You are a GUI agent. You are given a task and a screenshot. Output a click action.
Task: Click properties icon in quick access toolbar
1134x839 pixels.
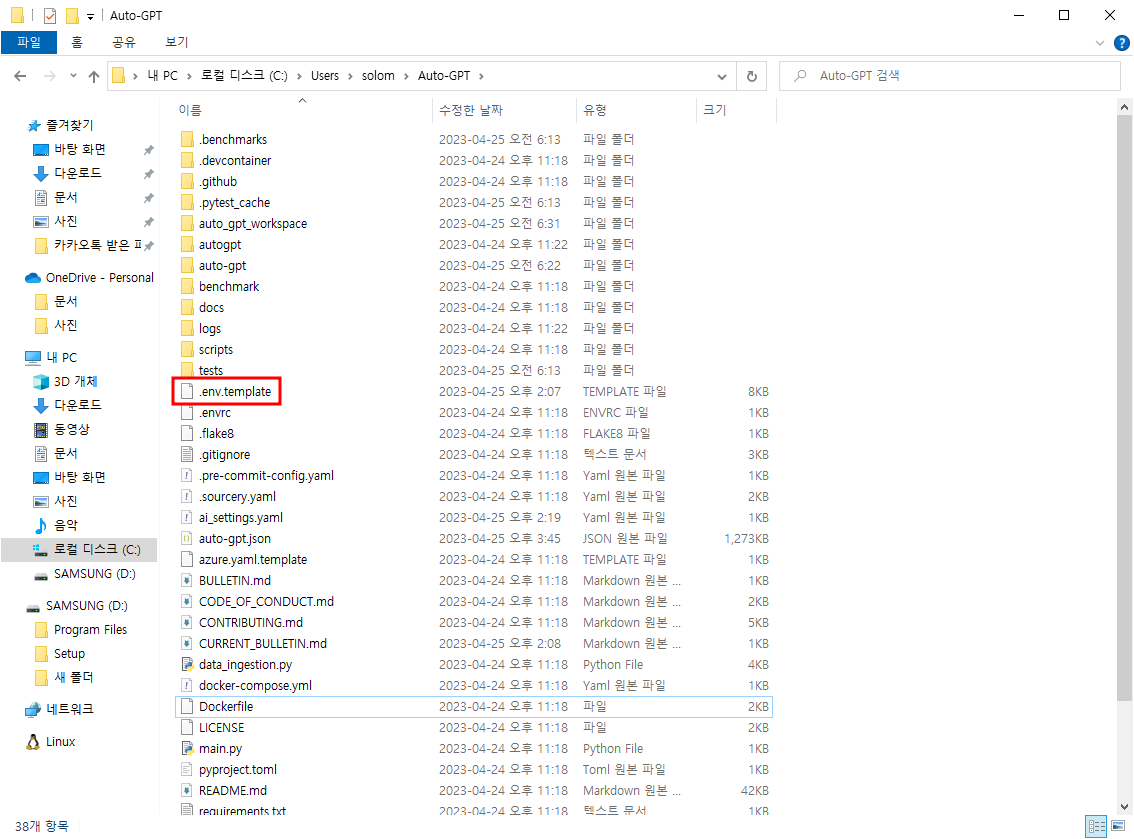pos(50,15)
